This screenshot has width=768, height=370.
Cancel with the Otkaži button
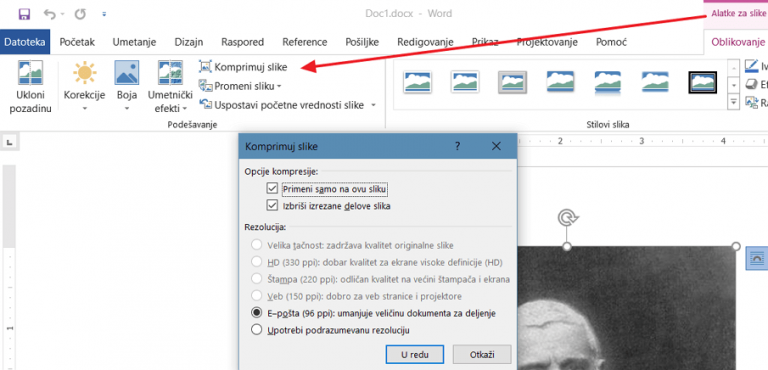pyautogui.click(x=482, y=354)
